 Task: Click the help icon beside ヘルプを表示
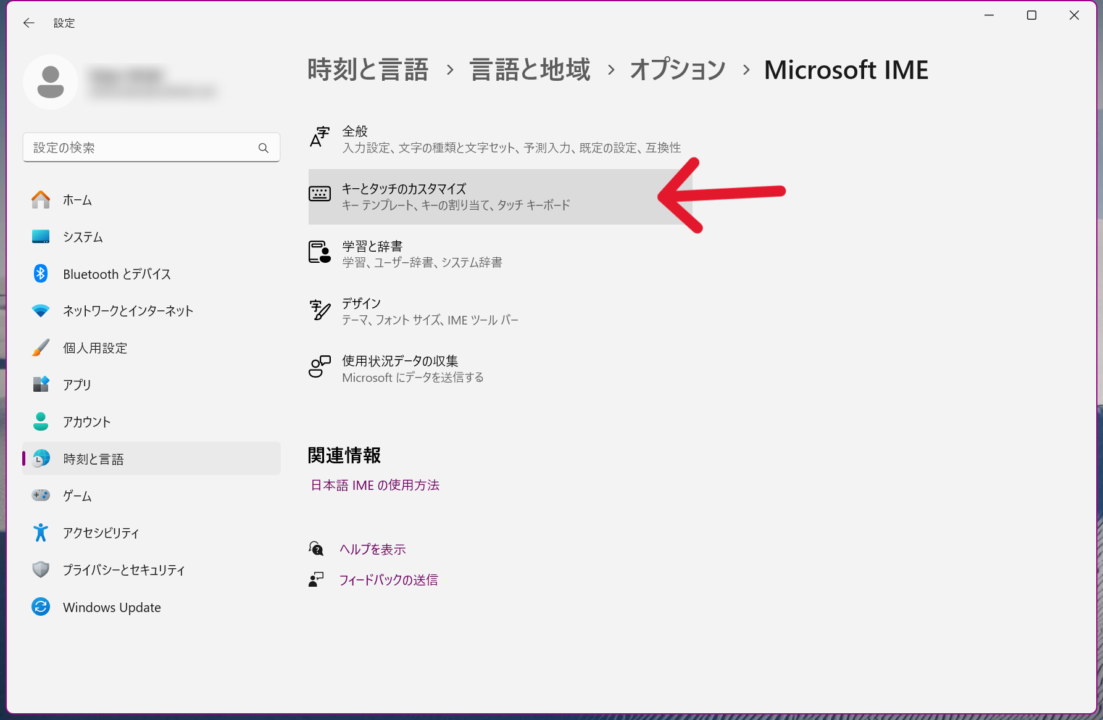coord(316,549)
